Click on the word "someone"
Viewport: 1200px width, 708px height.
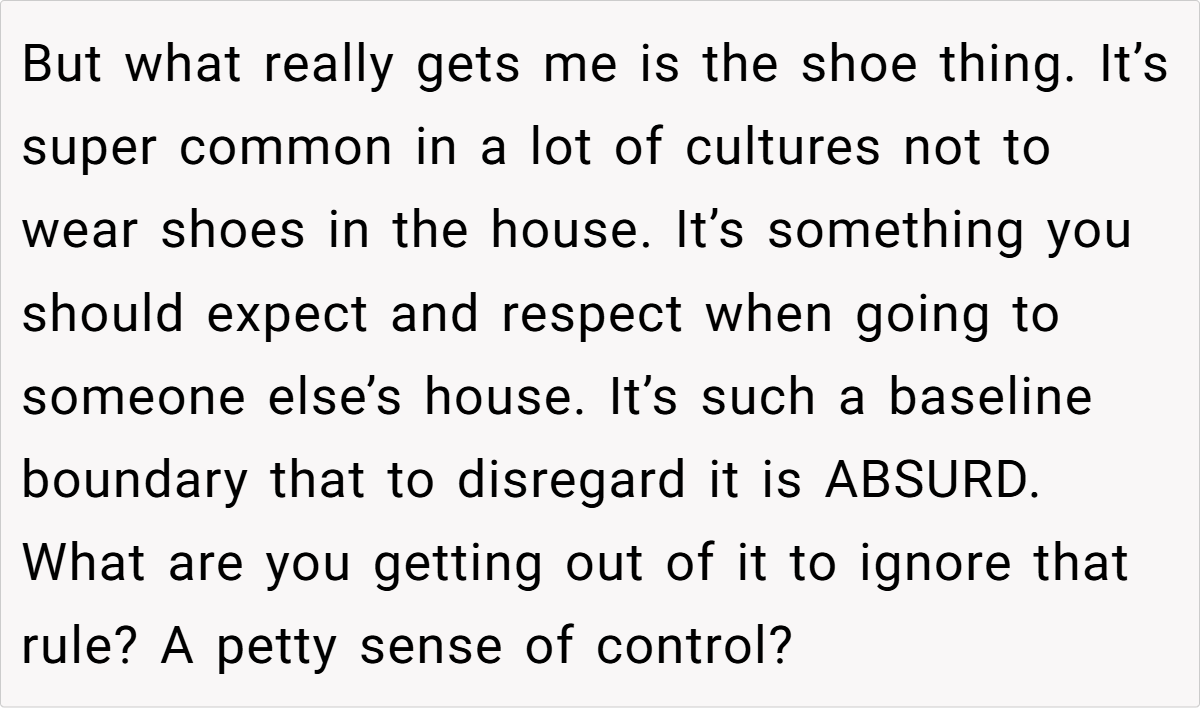click(x=134, y=397)
